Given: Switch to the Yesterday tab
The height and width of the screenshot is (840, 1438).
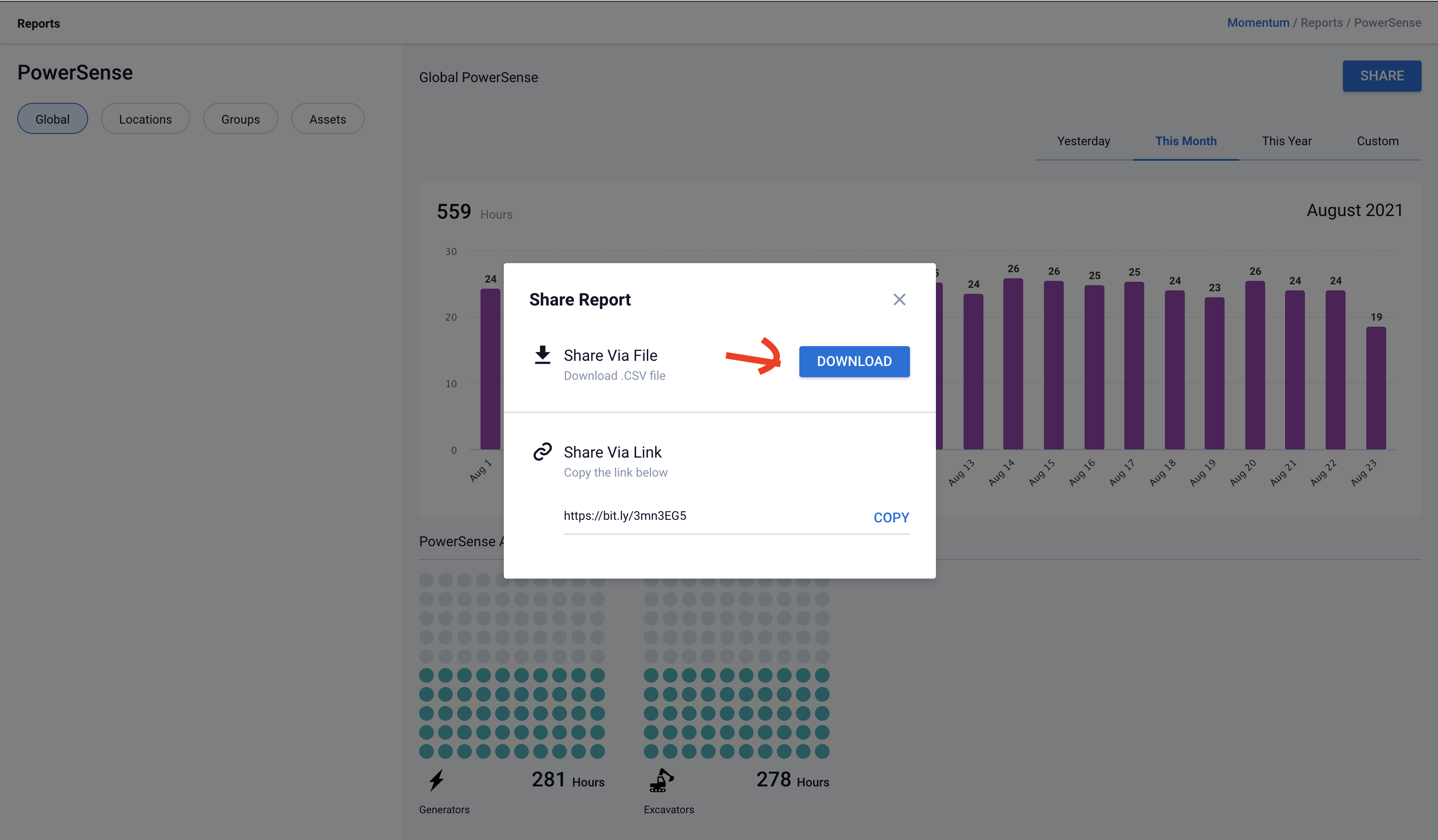Looking at the screenshot, I should (1083, 141).
